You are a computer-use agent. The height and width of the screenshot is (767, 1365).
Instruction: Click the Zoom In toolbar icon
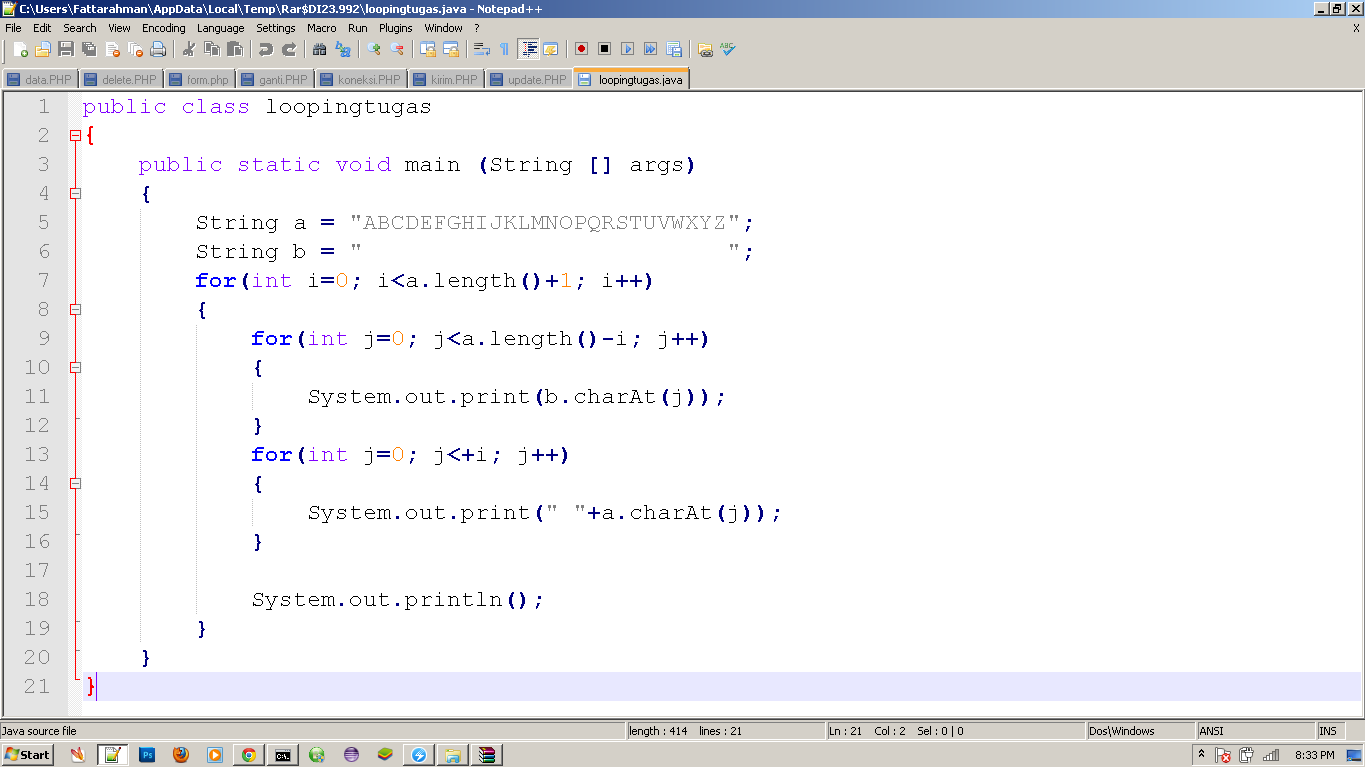click(374, 49)
